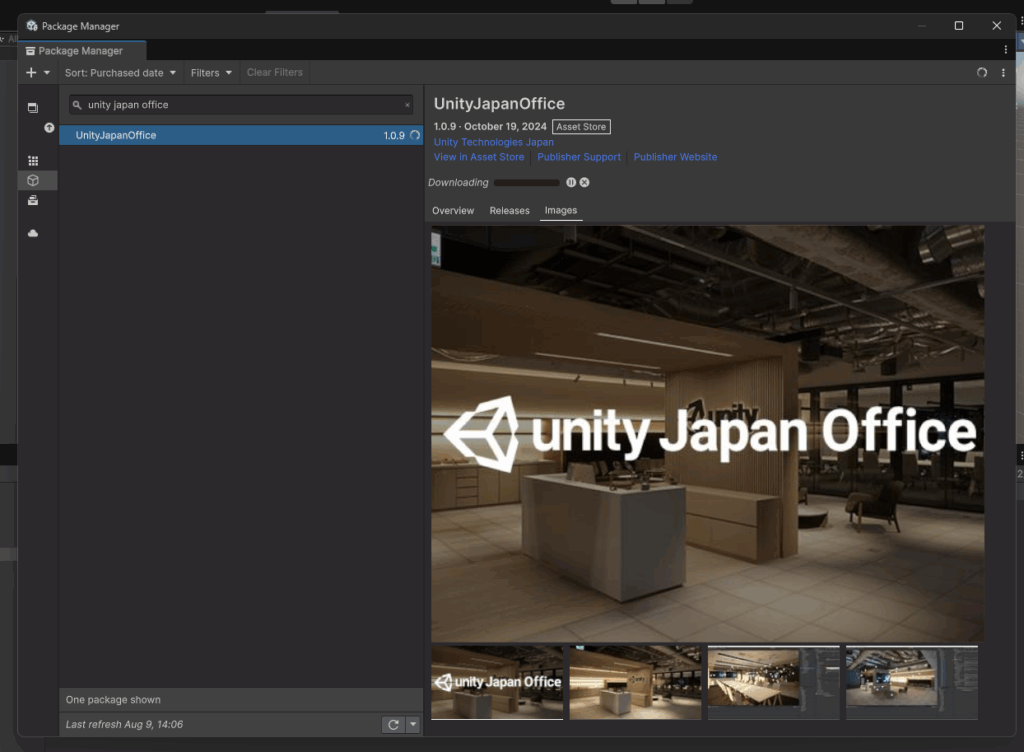Click the "Last refresh Aug 9, 14:06" text
Viewport: 1024px width, 752px height.
click(124, 725)
